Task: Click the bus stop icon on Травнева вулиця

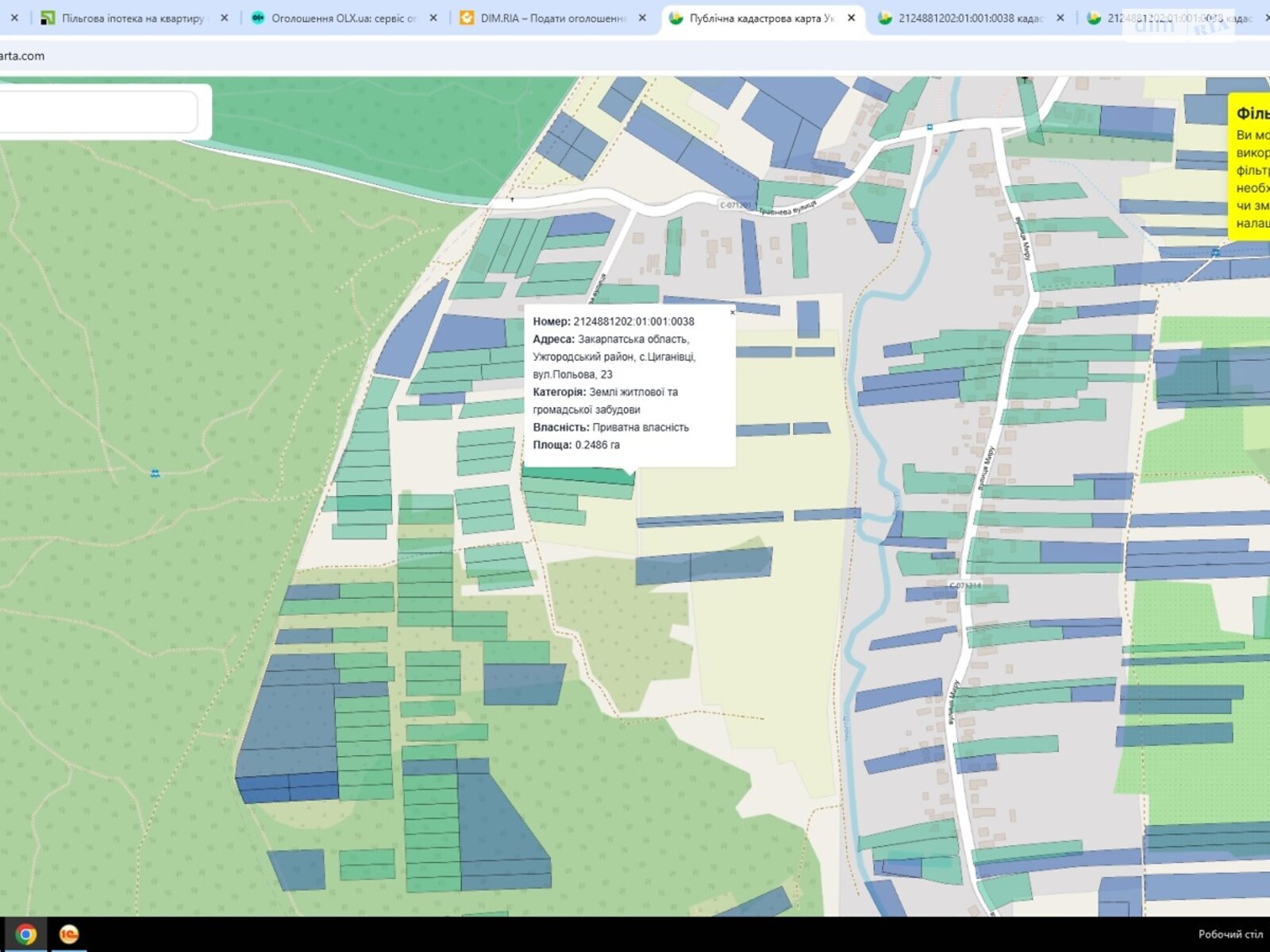Action: pyautogui.click(x=929, y=127)
